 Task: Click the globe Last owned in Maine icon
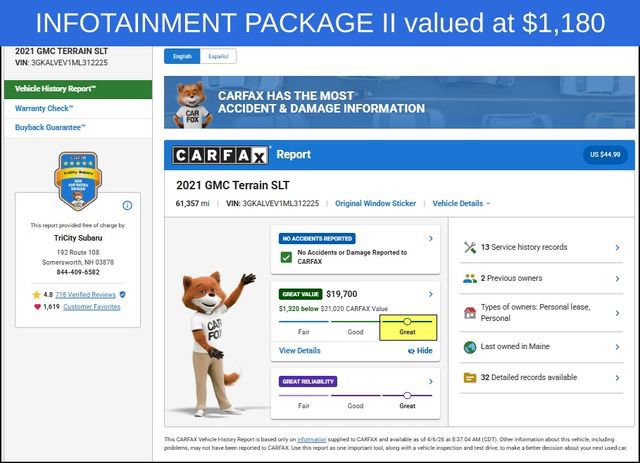pyautogui.click(x=469, y=346)
